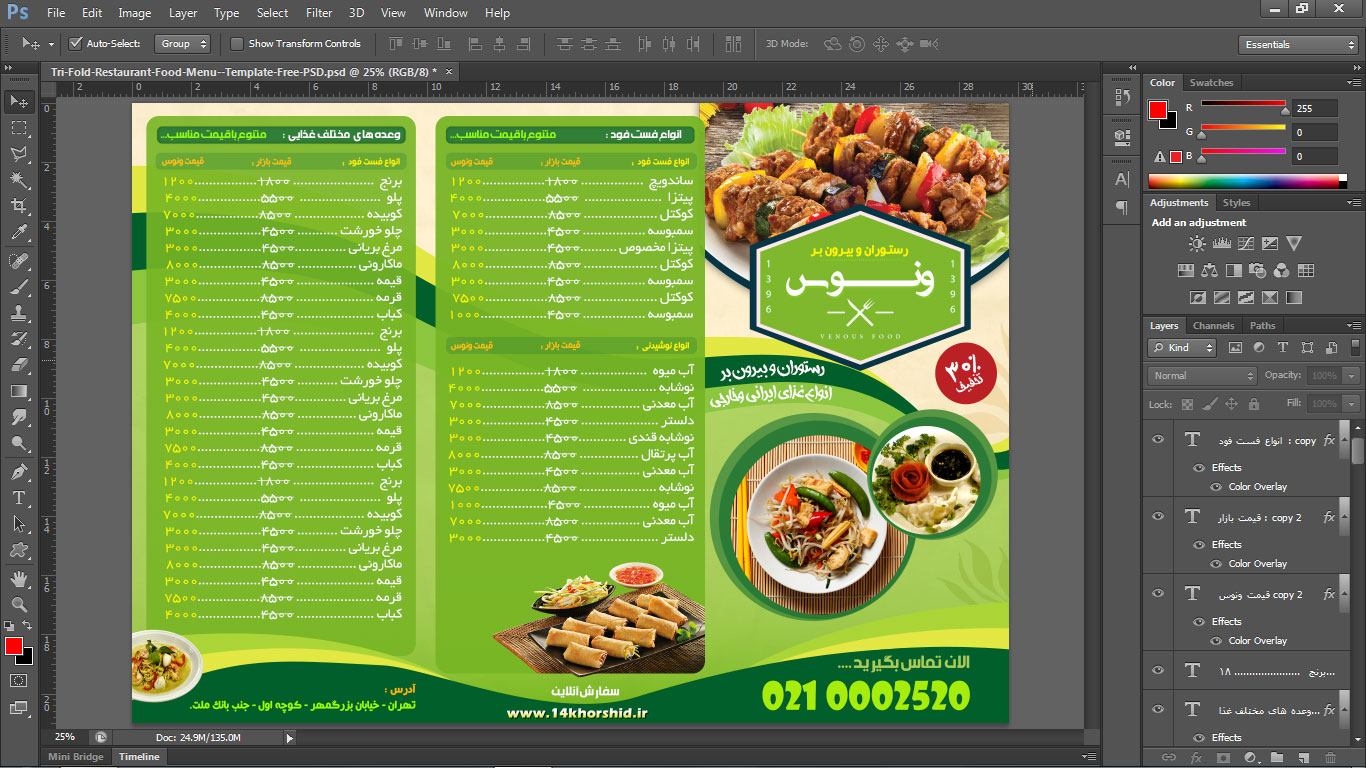Image resolution: width=1366 pixels, height=768 pixels.
Task: Add a Brightness/Contrast adjustment
Action: [x=1197, y=244]
